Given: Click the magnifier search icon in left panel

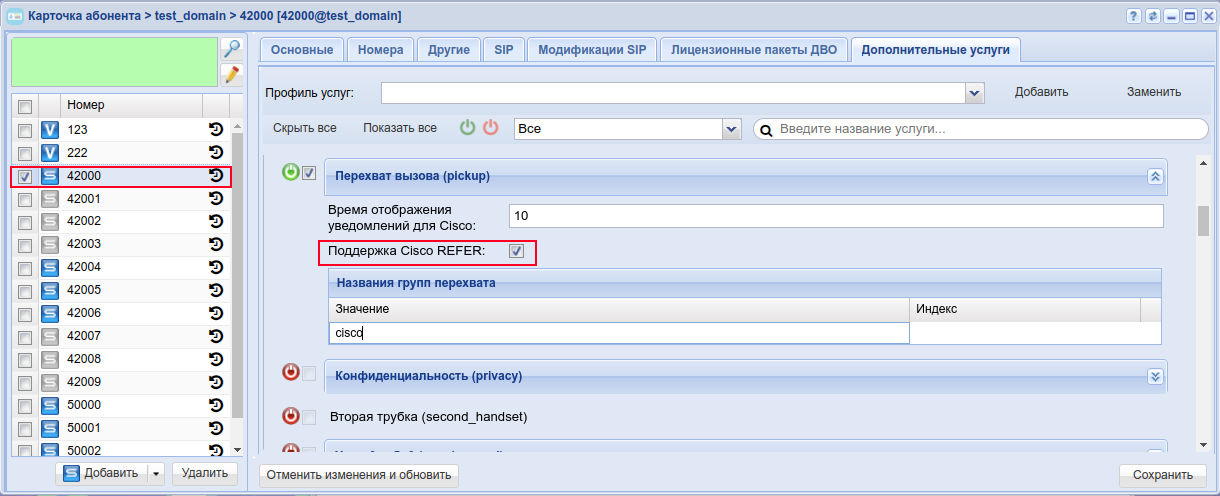Looking at the screenshot, I should click(x=231, y=49).
